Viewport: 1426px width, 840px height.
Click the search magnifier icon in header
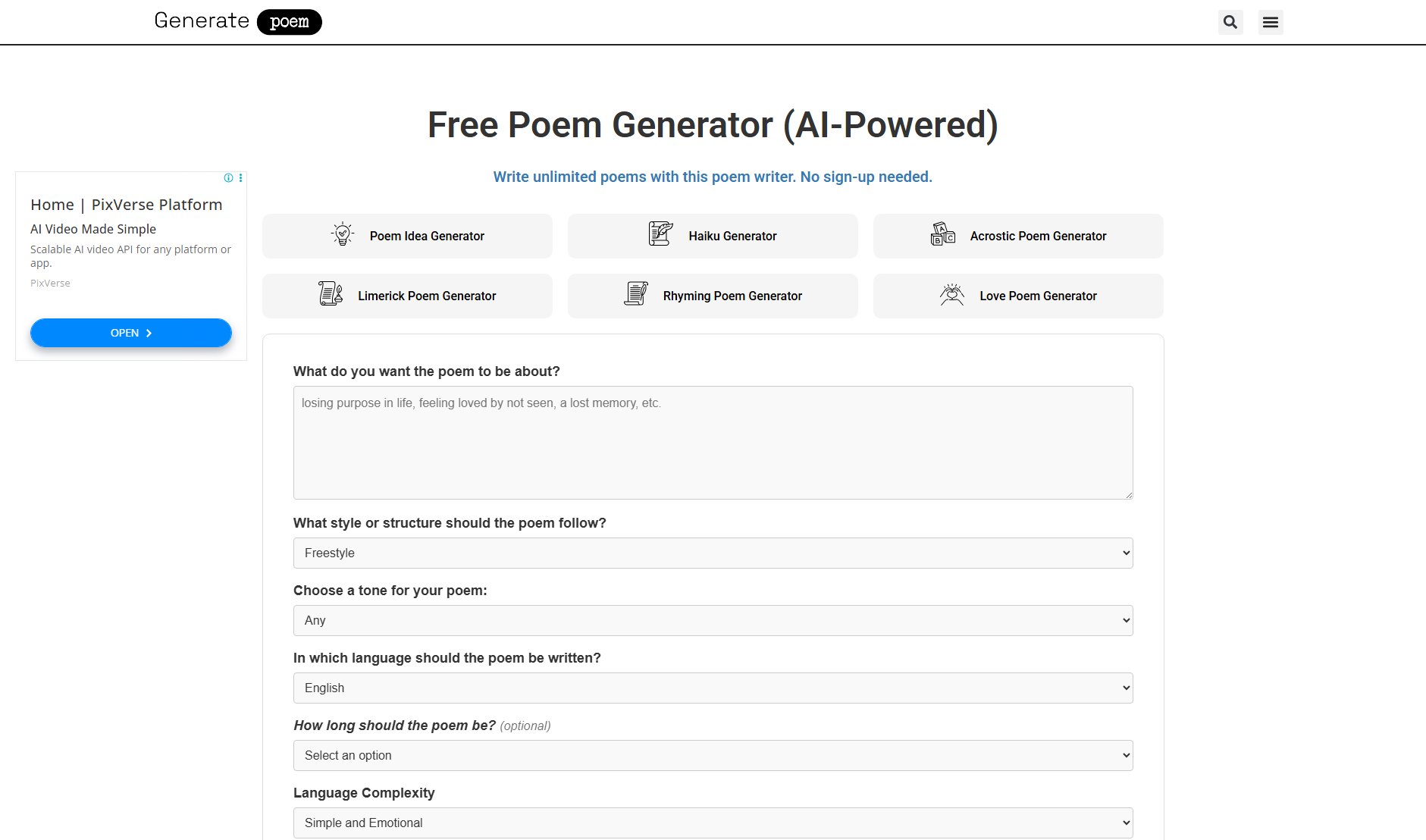(1230, 23)
